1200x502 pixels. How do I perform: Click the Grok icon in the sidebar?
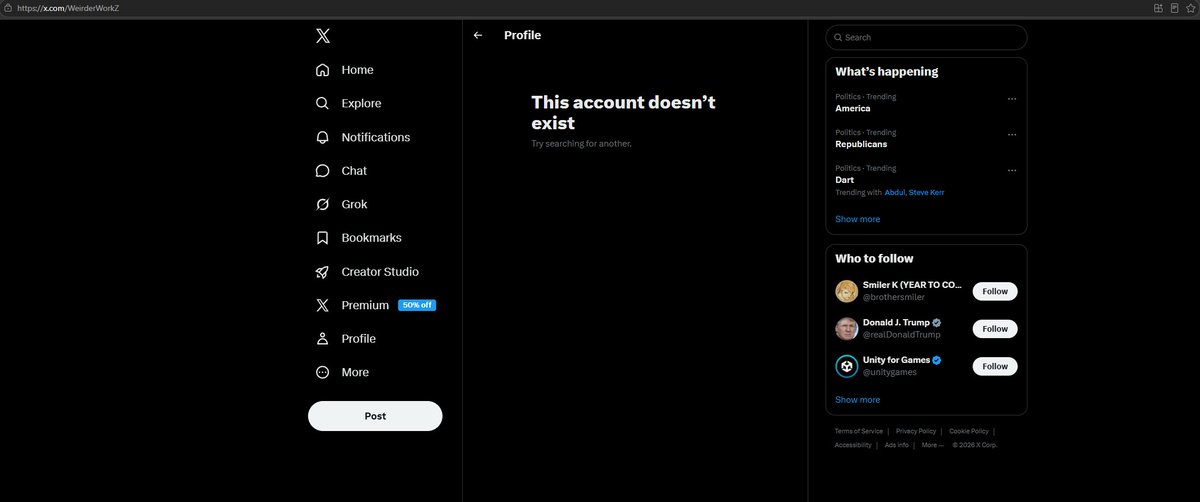coord(322,204)
